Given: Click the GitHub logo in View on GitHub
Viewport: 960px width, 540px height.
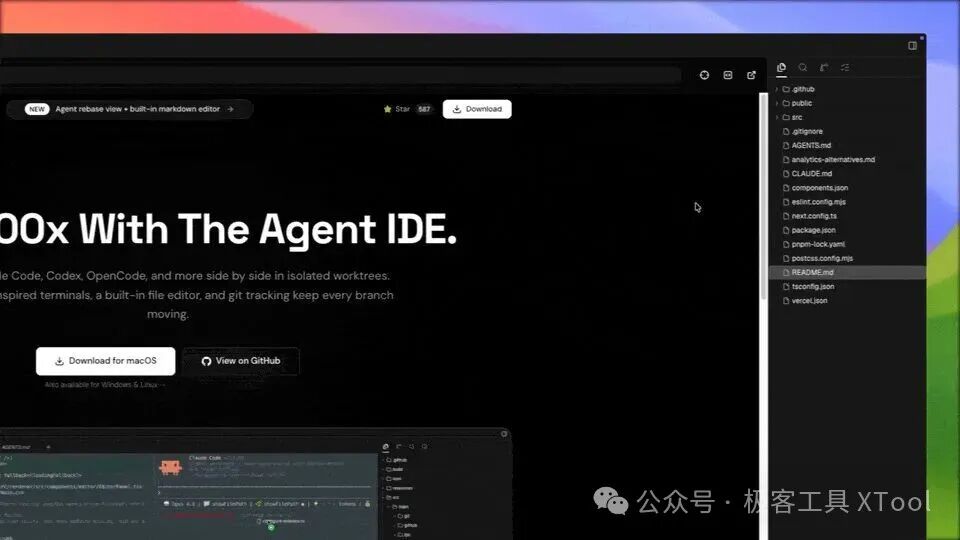Looking at the screenshot, I should [x=206, y=361].
